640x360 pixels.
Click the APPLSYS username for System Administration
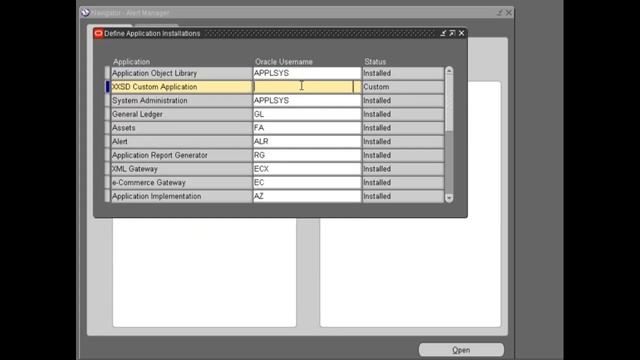(x=307, y=100)
